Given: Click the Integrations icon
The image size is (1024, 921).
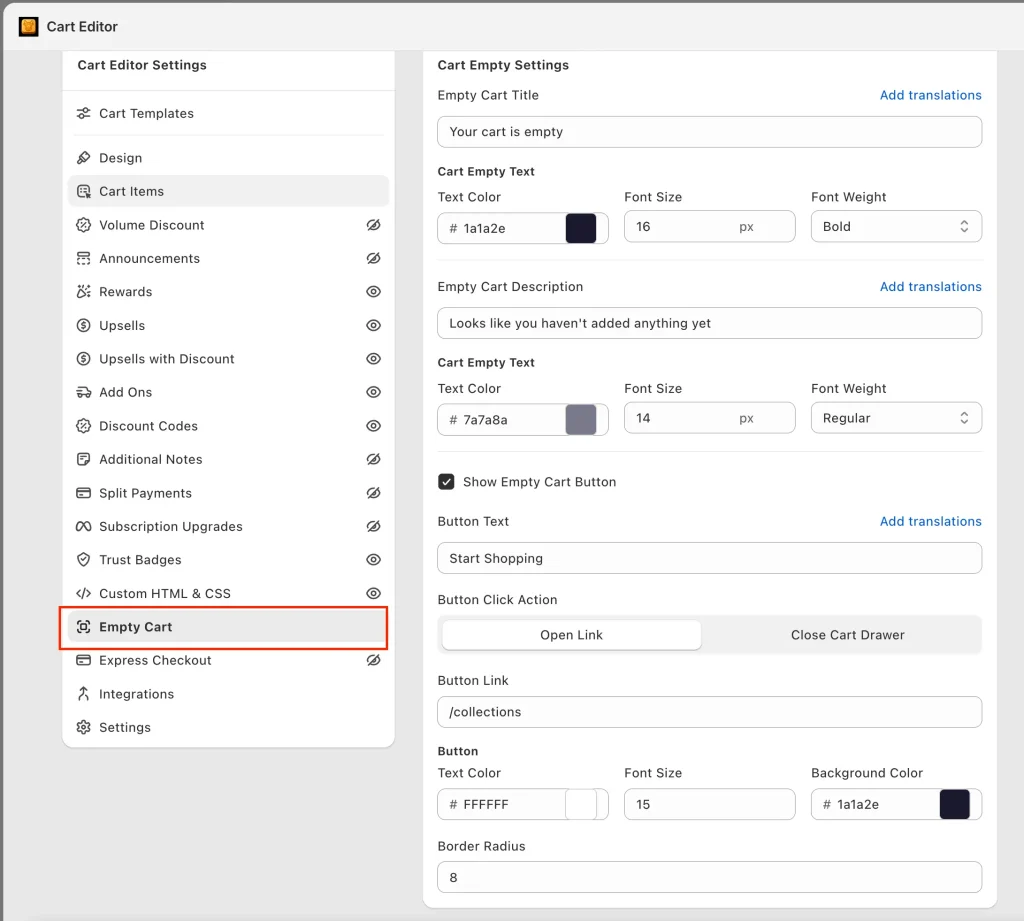Looking at the screenshot, I should [84, 694].
